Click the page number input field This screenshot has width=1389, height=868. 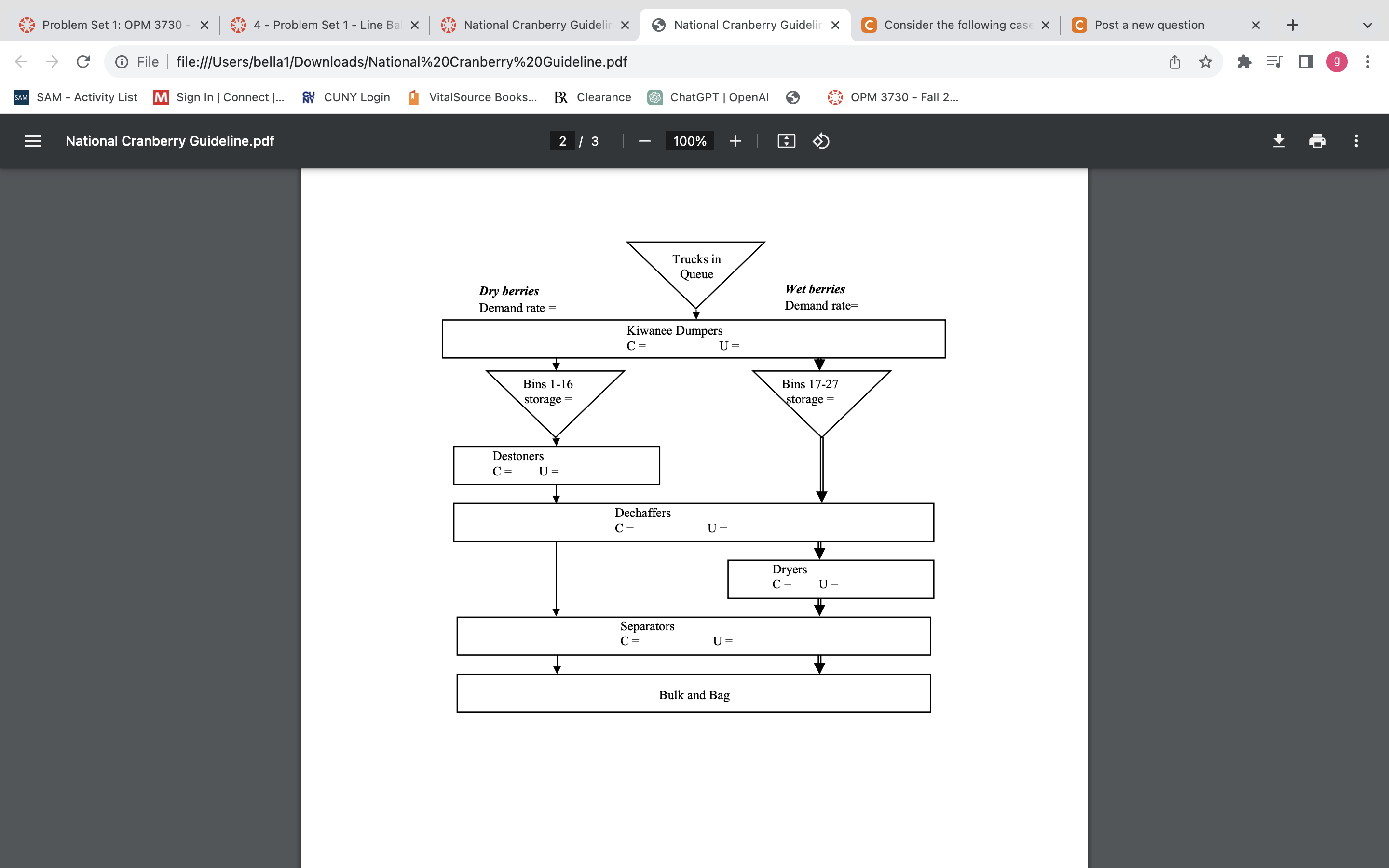pos(562,141)
